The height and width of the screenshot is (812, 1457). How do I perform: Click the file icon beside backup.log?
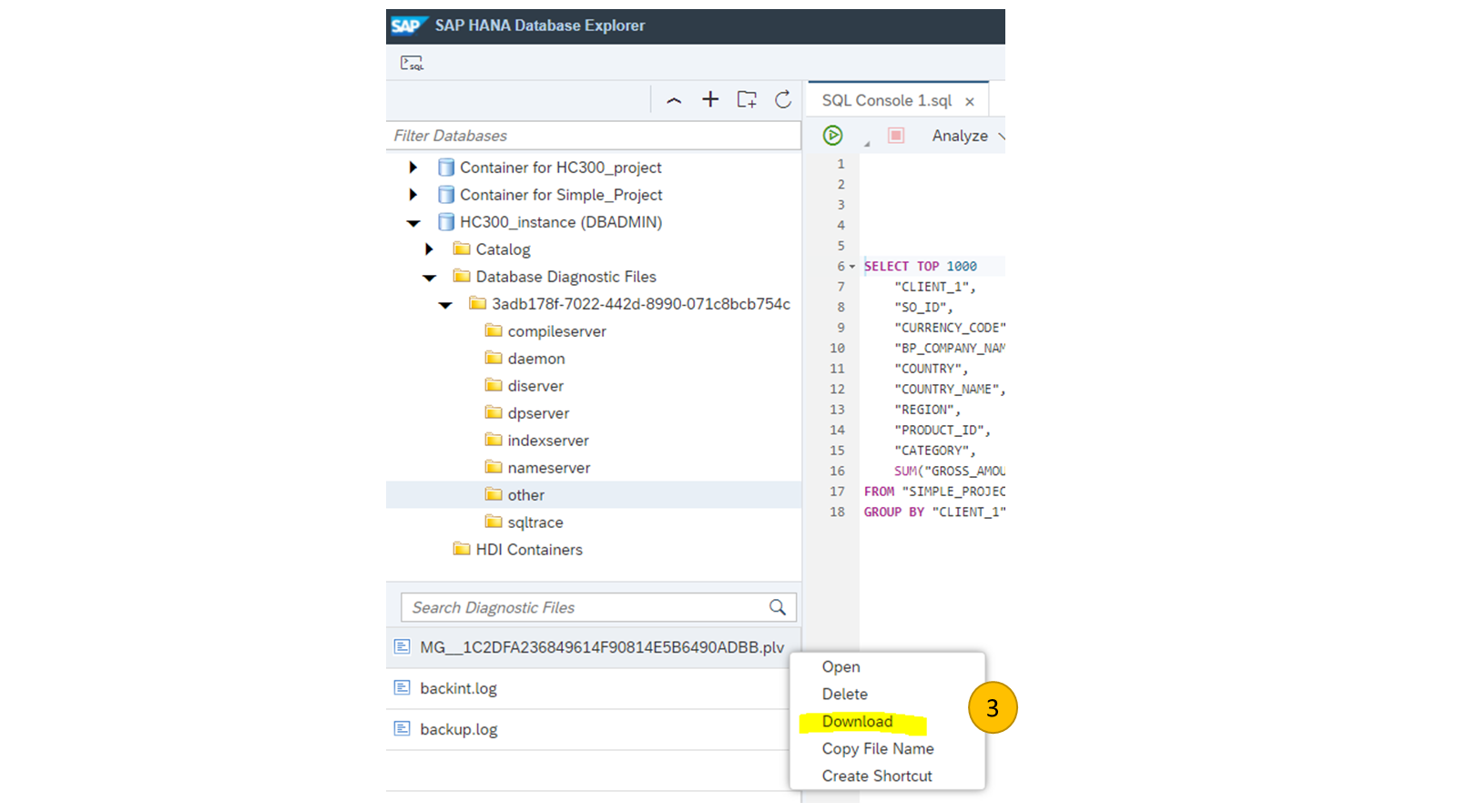point(402,728)
